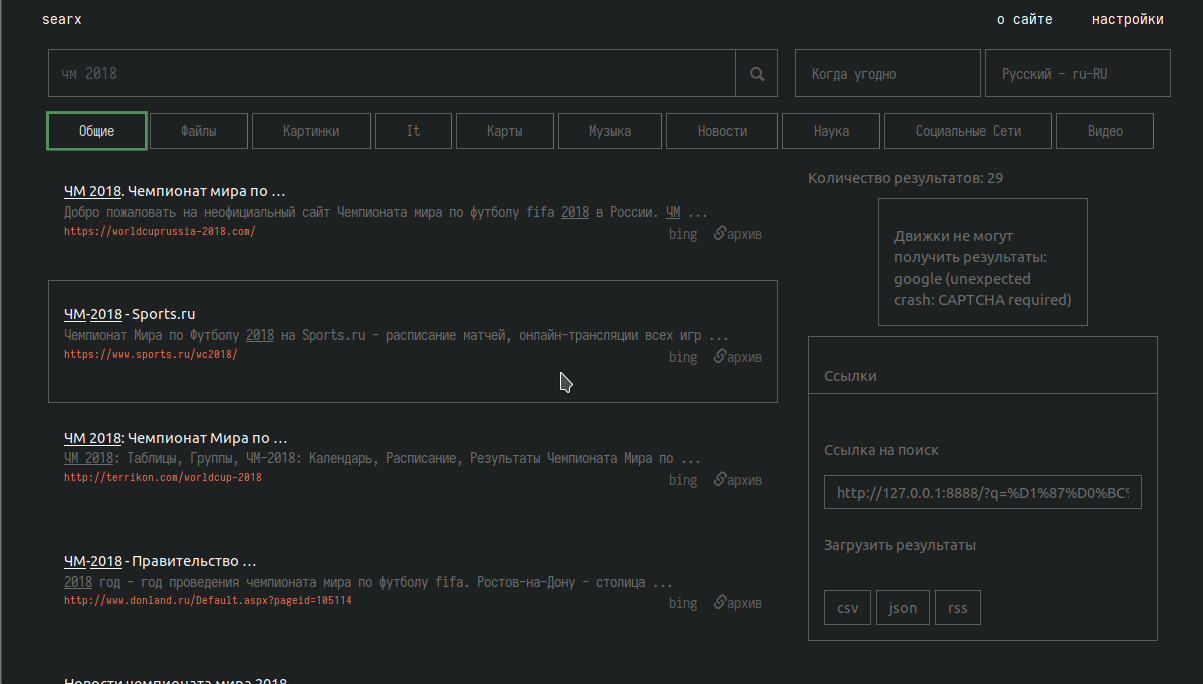The height and width of the screenshot is (684, 1203).
Task: Open archive link for Sports.ru result
Action: pos(738,357)
